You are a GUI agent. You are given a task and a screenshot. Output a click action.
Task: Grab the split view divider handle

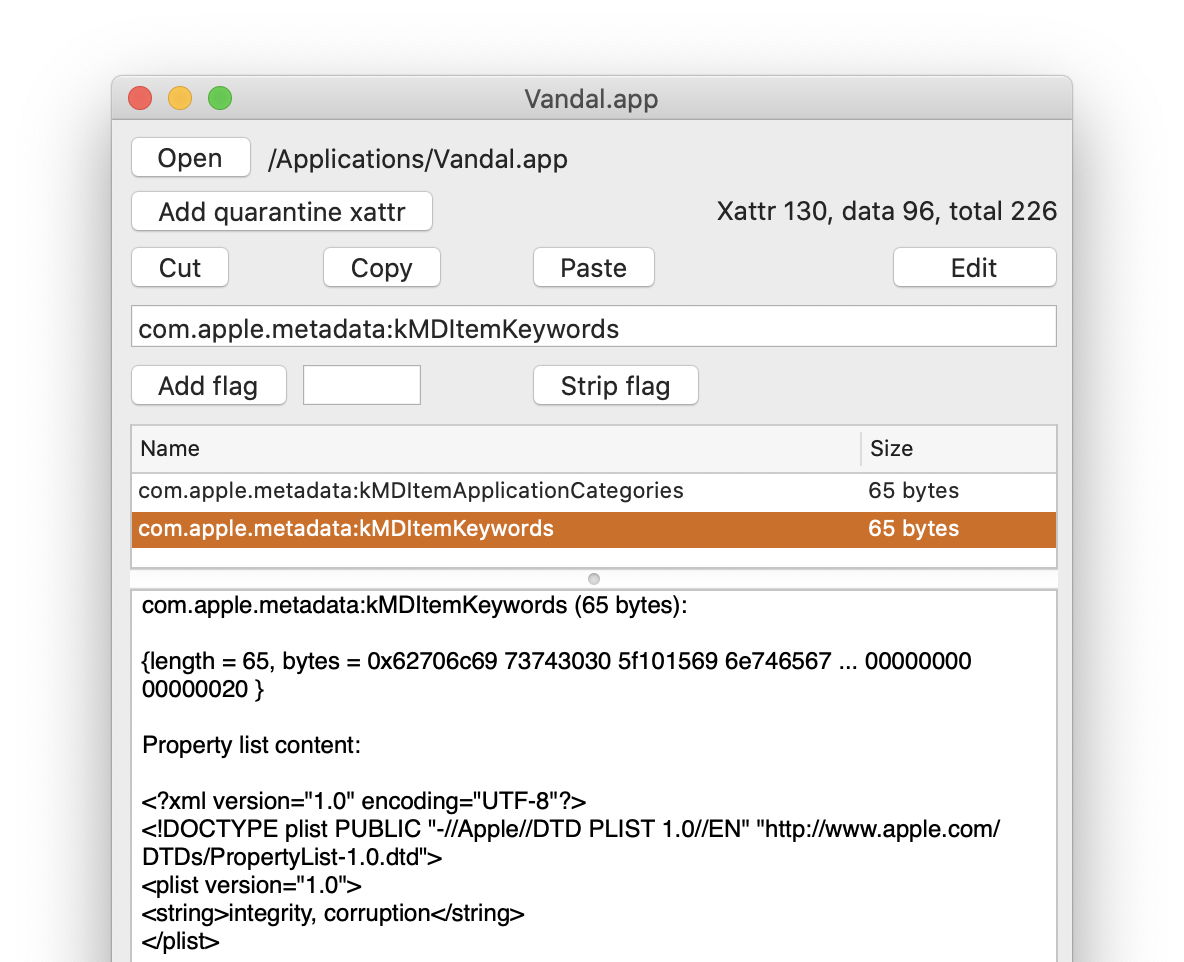[x=593, y=579]
